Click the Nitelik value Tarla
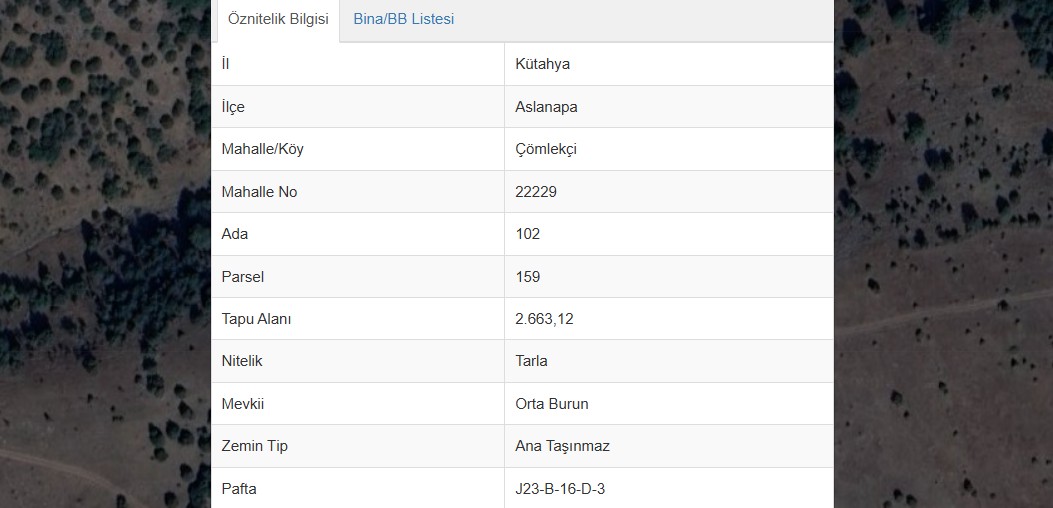The height and width of the screenshot is (508, 1053). (x=531, y=362)
